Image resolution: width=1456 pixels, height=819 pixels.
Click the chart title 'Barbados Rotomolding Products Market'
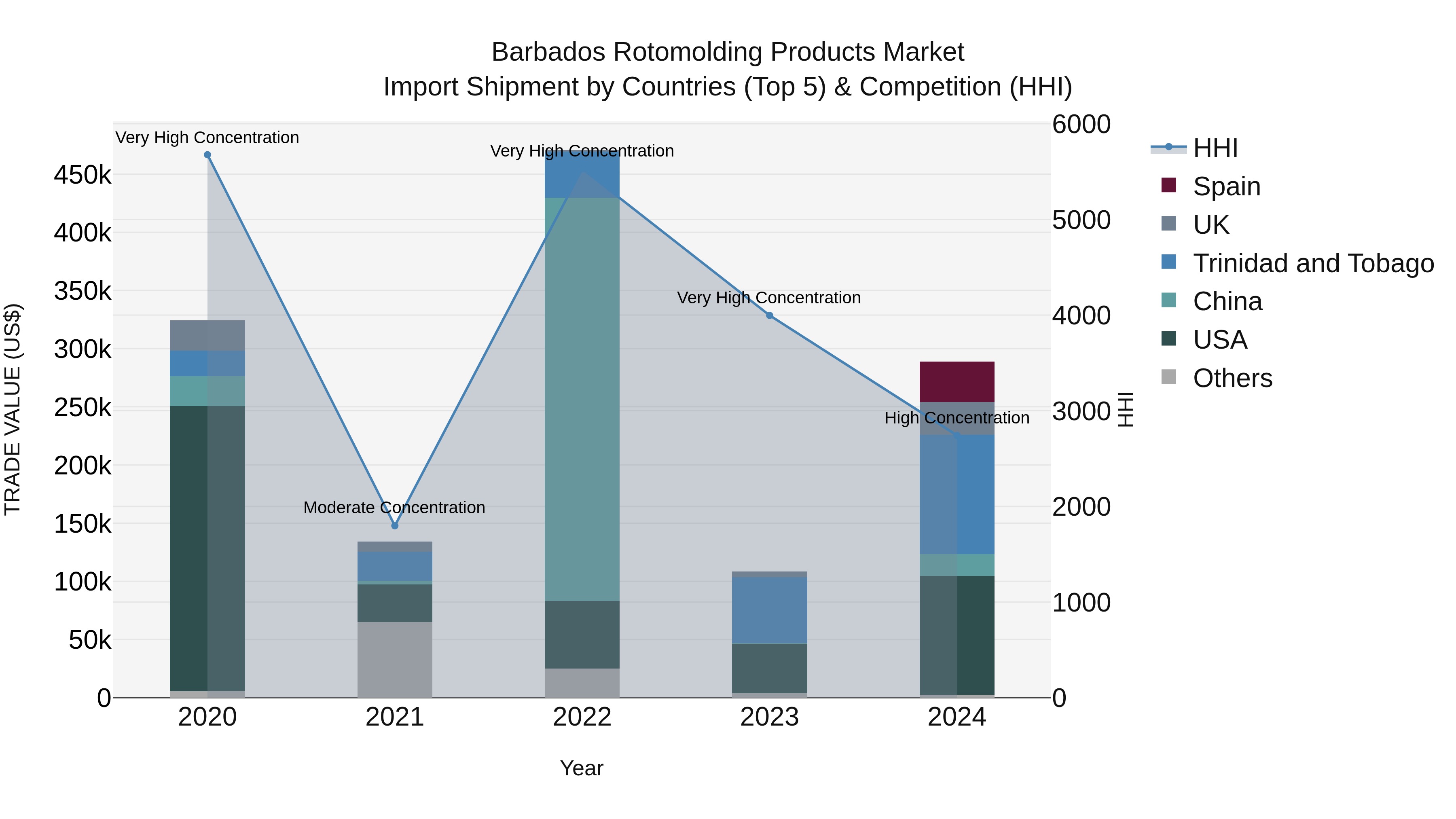coord(728,52)
